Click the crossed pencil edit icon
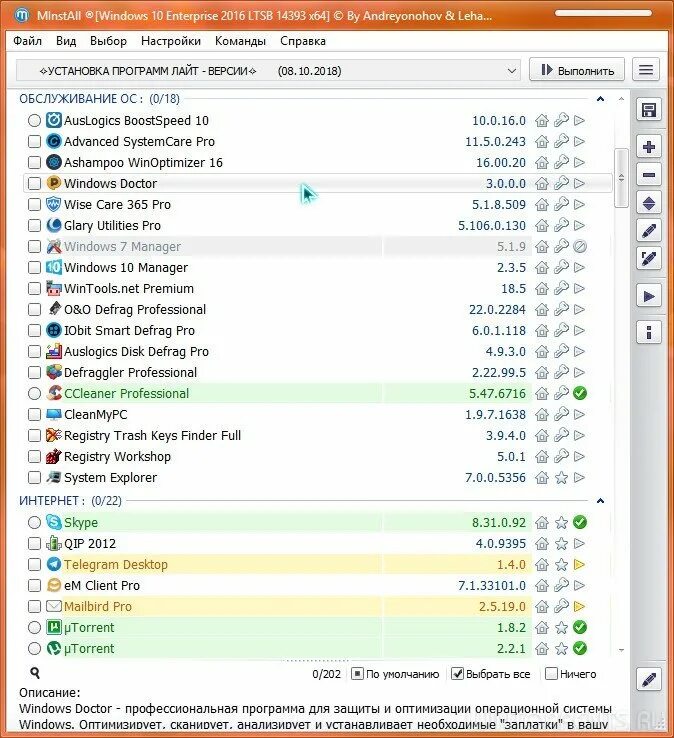 point(649,258)
